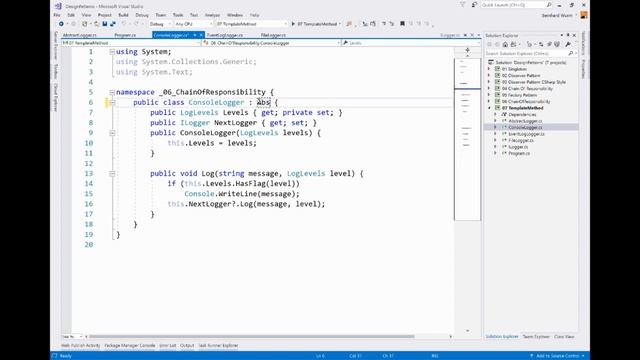The width and height of the screenshot is (640, 360).
Task: Open the View menu
Action: tap(86, 15)
